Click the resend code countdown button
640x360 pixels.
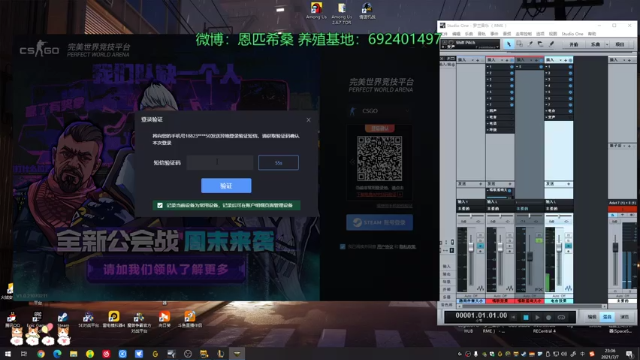(x=278, y=163)
